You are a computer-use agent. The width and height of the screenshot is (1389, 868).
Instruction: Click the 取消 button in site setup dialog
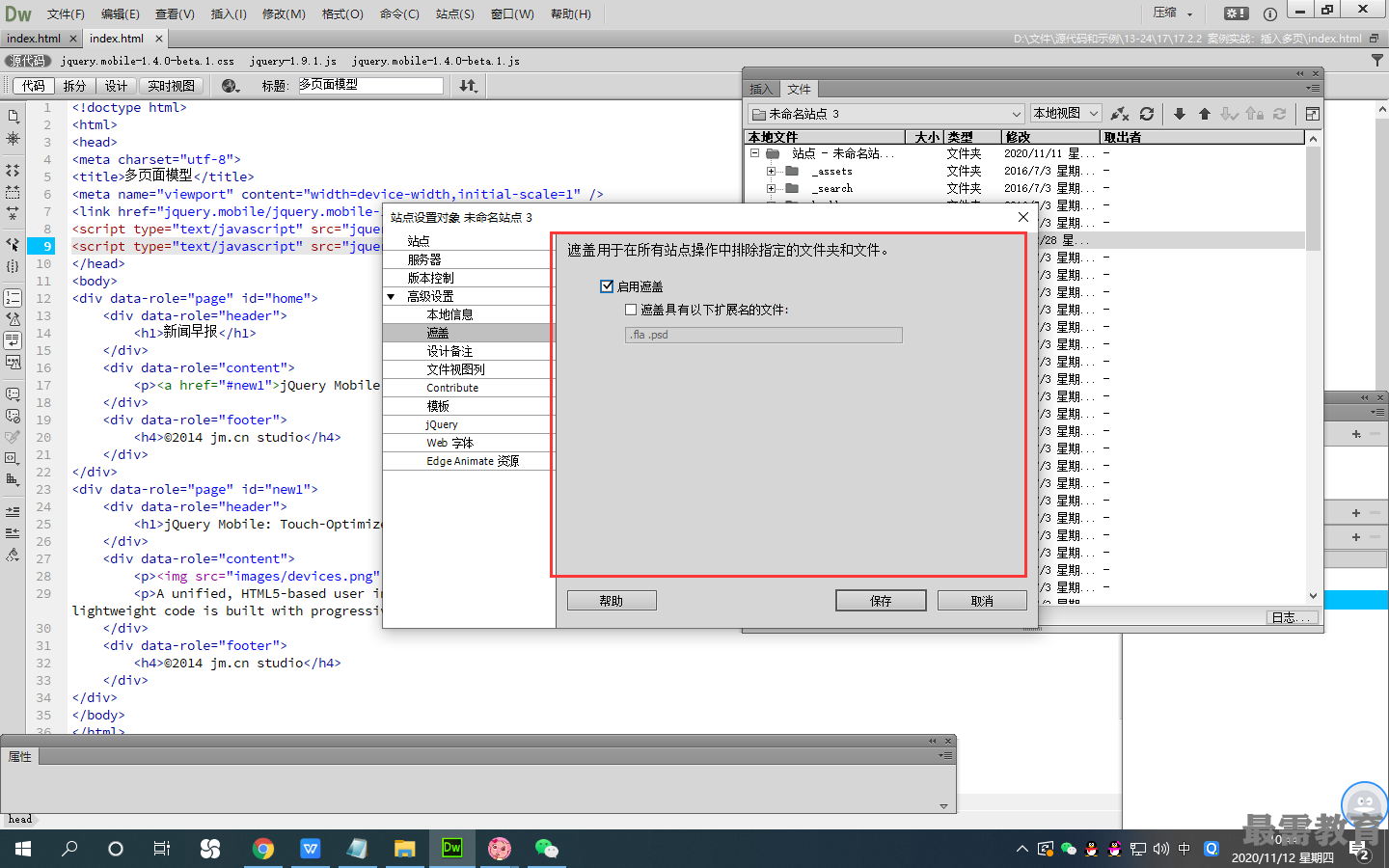tap(982, 601)
